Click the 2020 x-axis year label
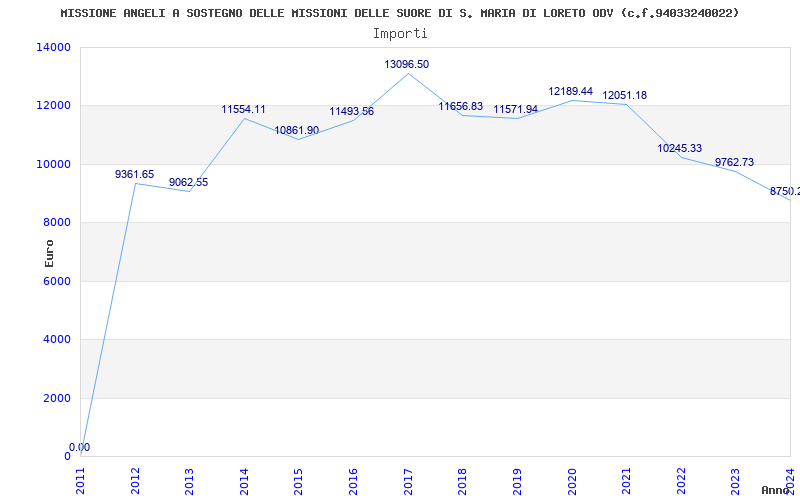Viewport: 800px width, 500px height. click(571, 481)
